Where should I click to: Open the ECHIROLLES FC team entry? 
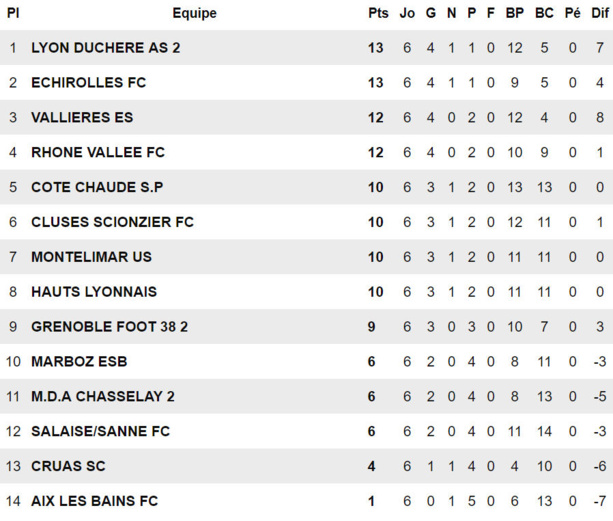(88, 82)
